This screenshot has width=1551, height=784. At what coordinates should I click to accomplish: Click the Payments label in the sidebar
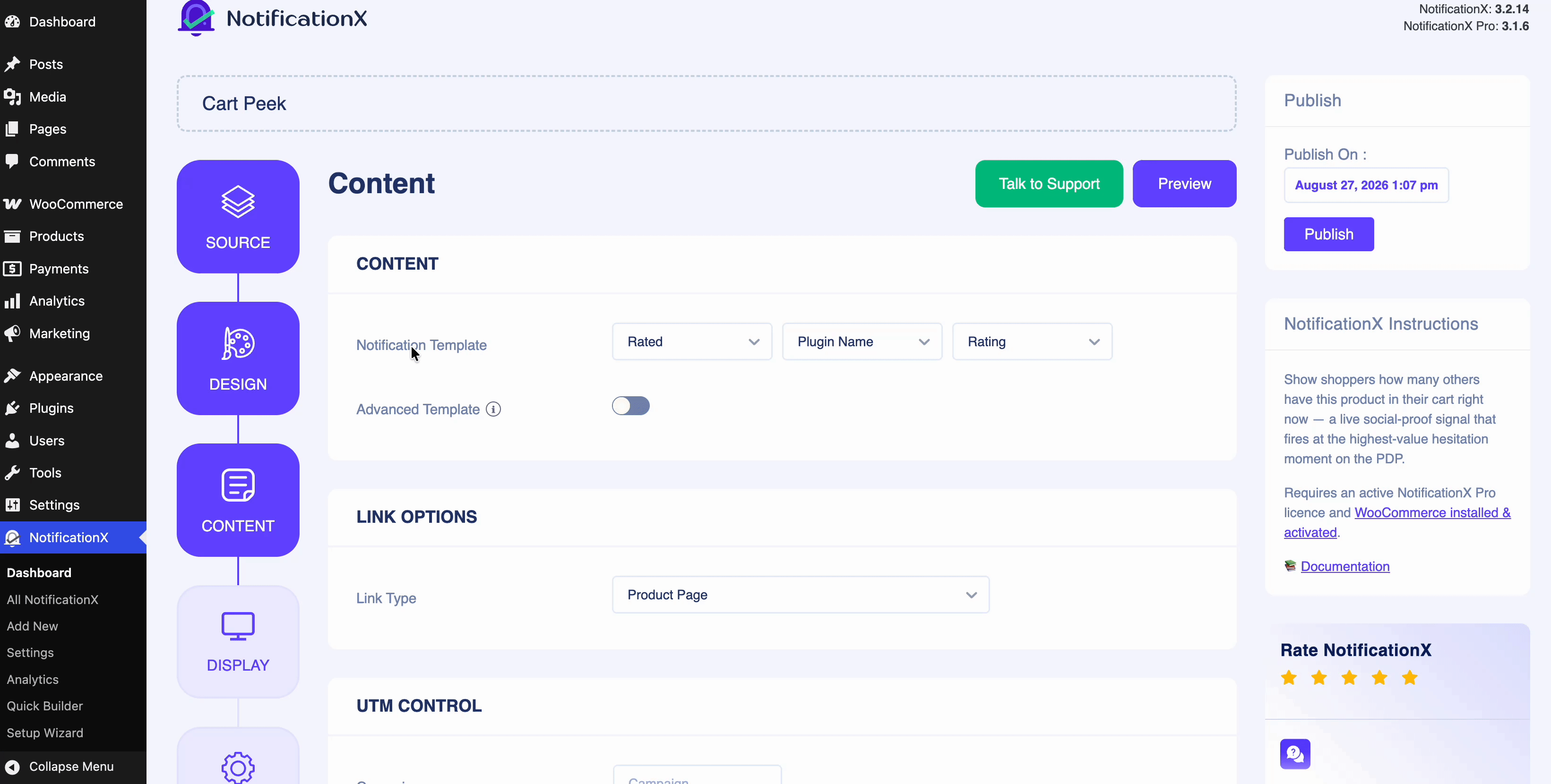59,268
